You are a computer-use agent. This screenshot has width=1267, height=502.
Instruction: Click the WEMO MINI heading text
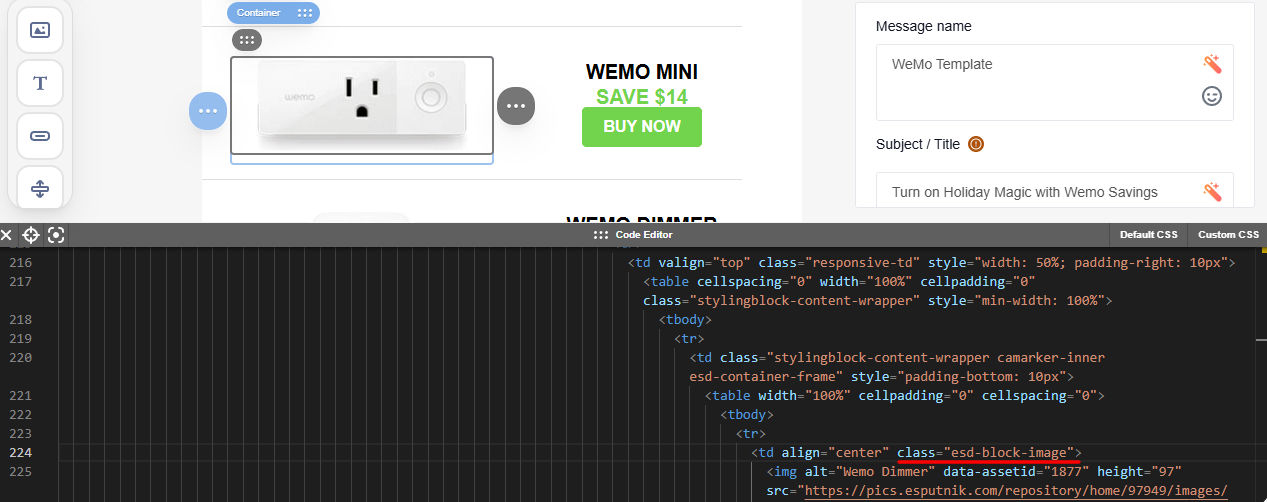(641, 72)
